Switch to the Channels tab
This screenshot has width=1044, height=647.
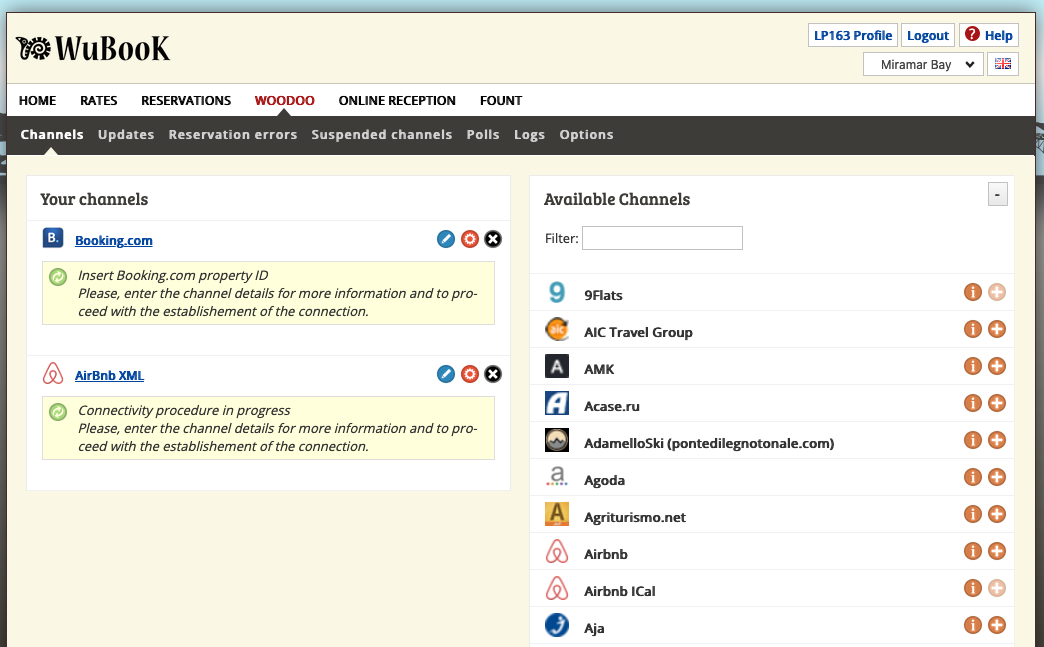(x=52, y=134)
